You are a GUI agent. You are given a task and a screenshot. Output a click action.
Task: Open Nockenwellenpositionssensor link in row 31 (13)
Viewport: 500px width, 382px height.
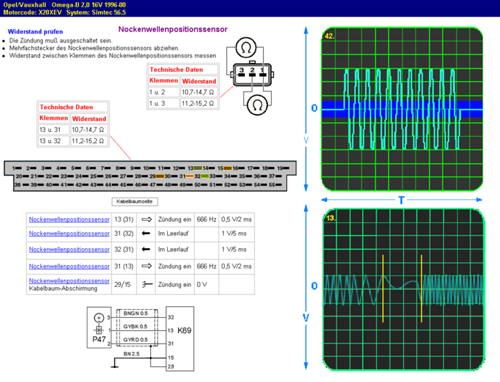[x=69, y=266]
